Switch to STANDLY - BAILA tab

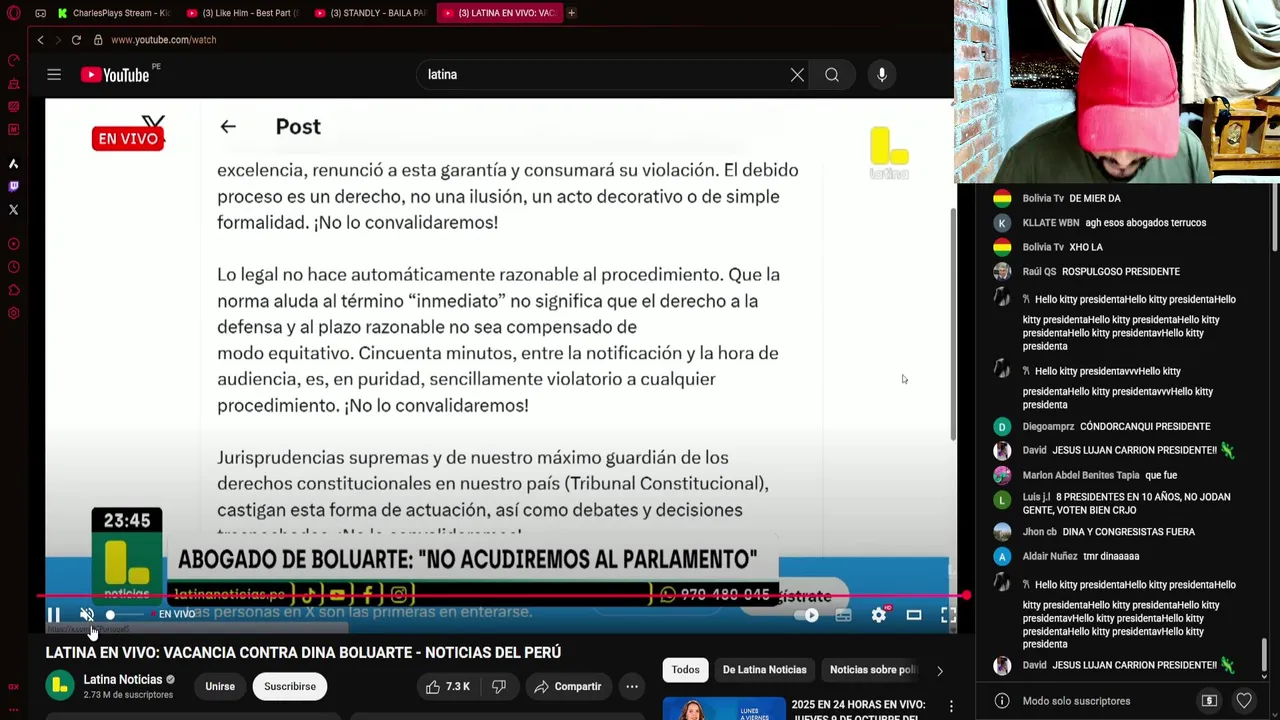pos(371,13)
